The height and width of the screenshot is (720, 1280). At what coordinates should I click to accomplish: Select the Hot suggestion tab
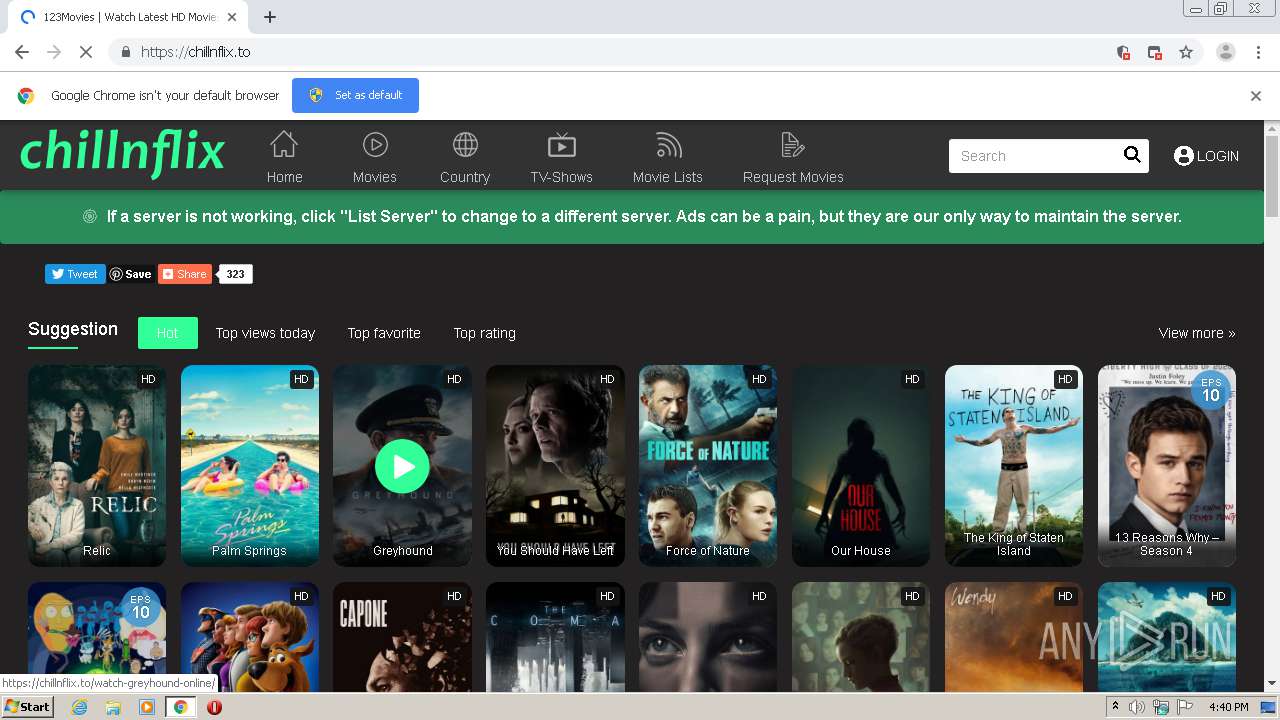(168, 333)
